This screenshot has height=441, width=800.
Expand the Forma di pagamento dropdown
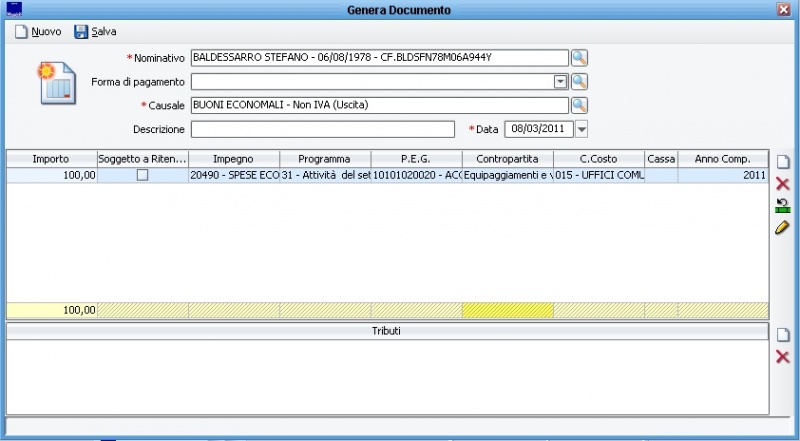pos(560,82)
